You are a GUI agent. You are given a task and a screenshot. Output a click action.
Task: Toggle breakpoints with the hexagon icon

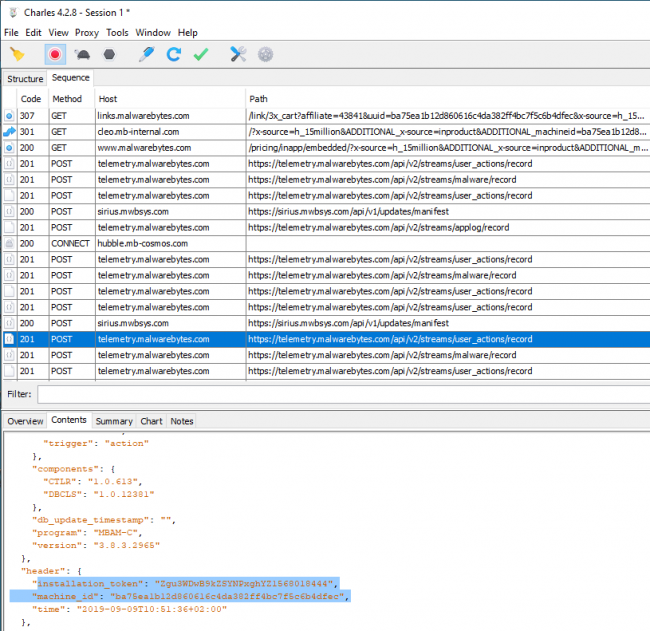coord(109,54)
